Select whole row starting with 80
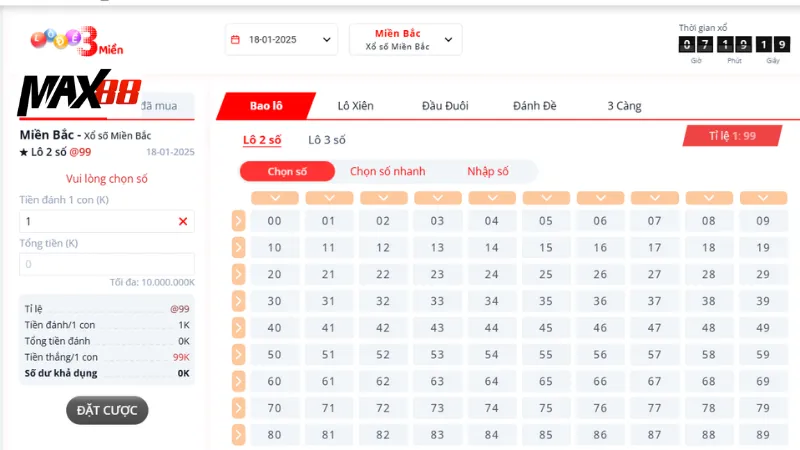 [x=238, y=435]
